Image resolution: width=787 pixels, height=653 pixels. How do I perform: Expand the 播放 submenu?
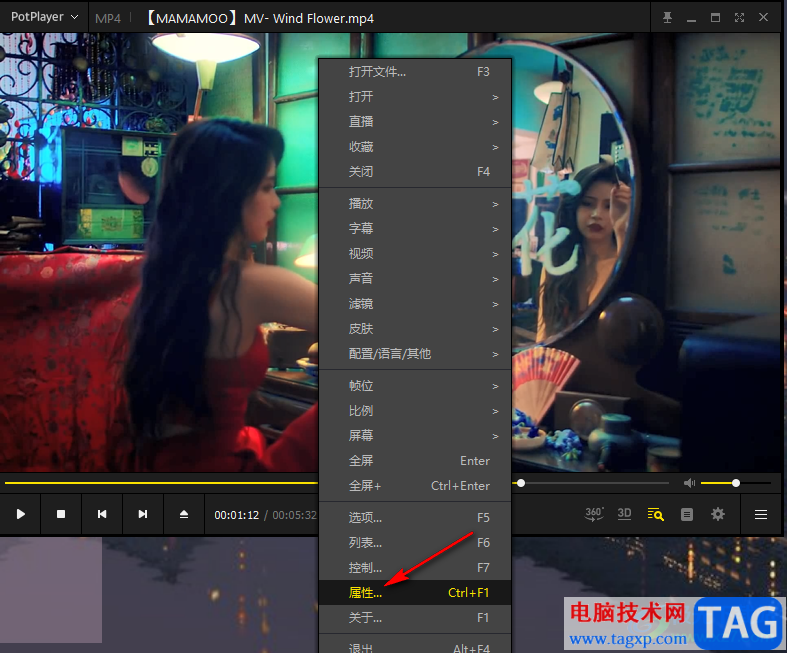(415, 204)
